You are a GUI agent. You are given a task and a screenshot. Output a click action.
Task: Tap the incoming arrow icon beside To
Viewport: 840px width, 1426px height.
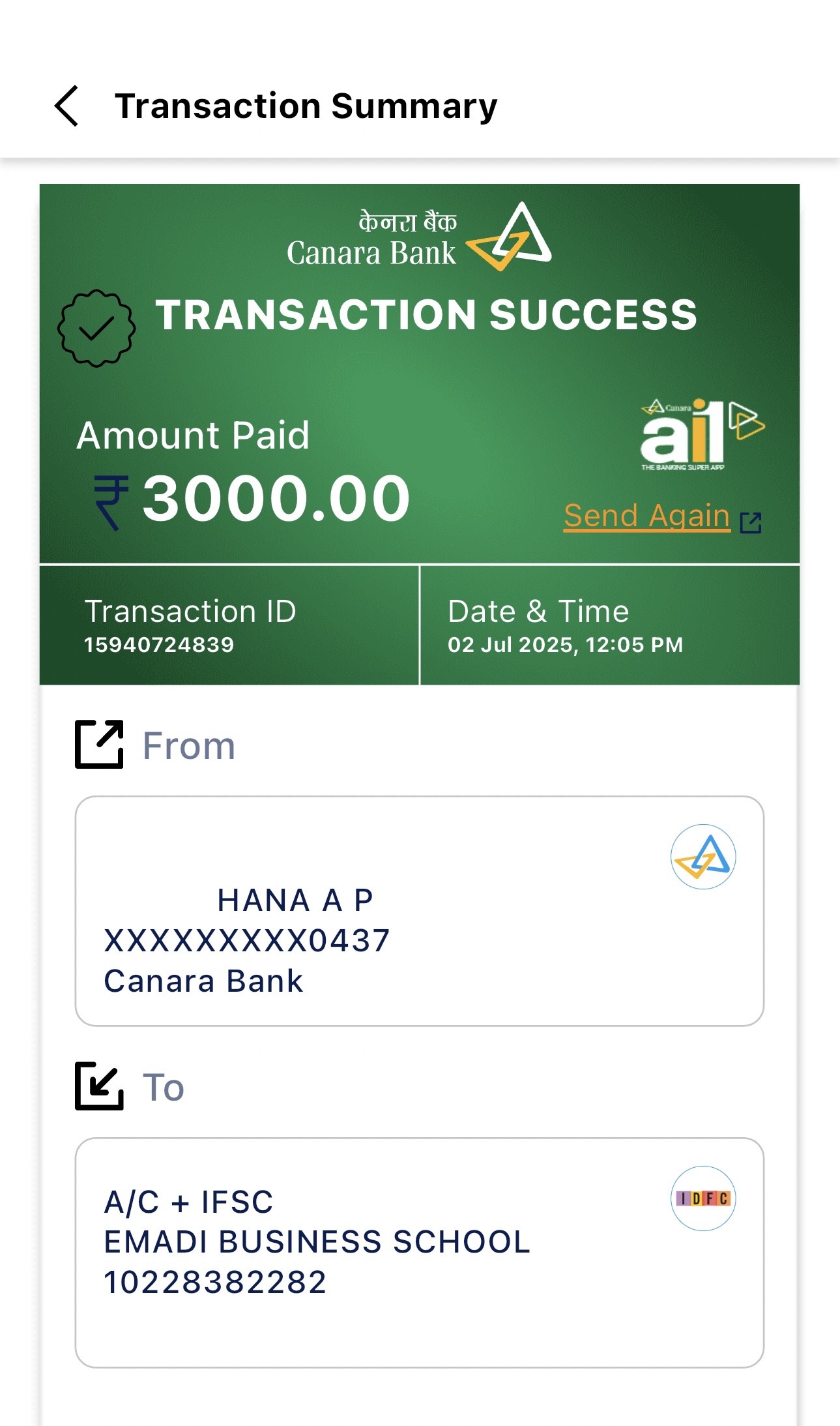(x=99, y=1086)
